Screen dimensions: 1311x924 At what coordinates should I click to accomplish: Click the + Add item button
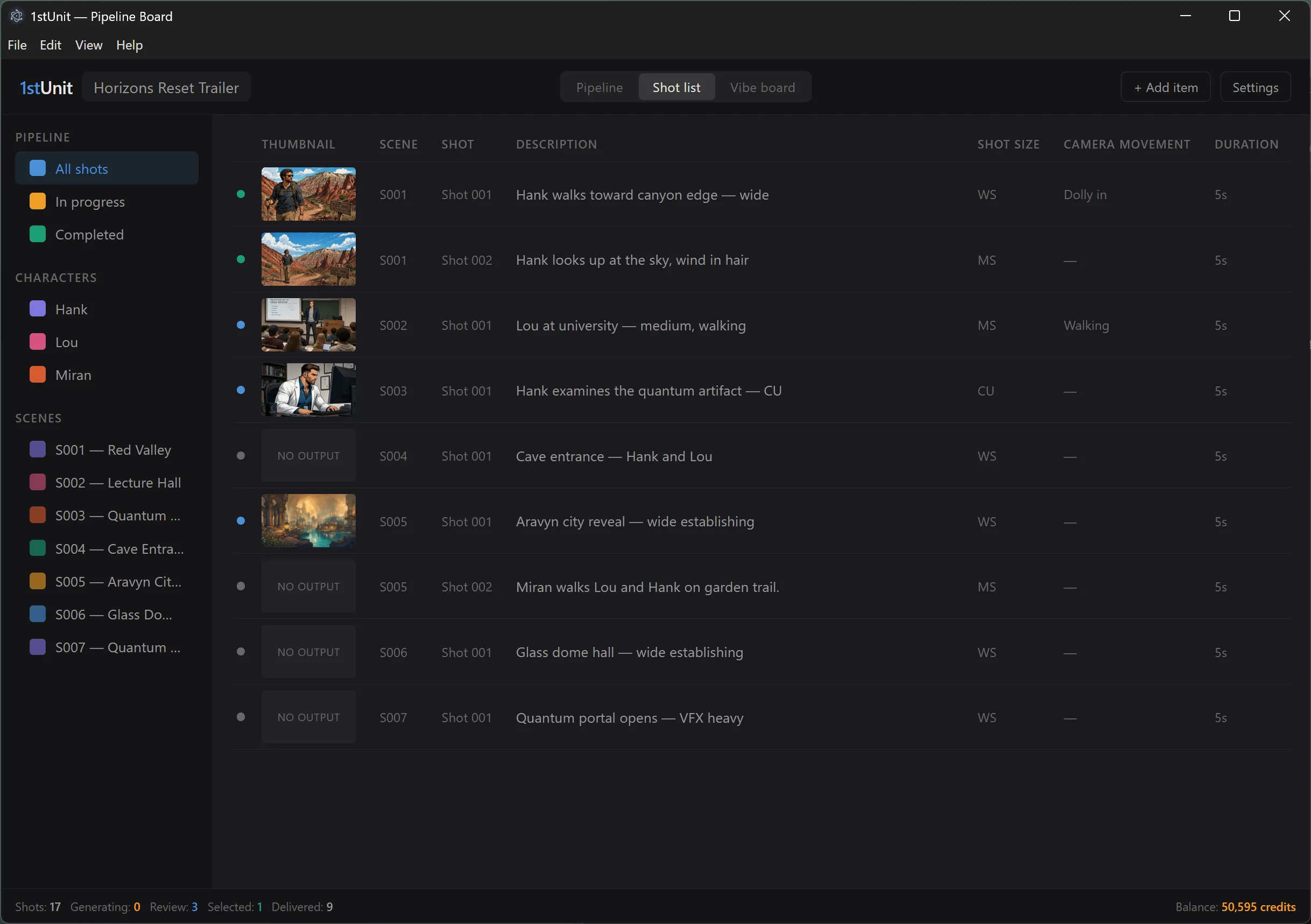pyautogui.click(x=1165, y=87)
